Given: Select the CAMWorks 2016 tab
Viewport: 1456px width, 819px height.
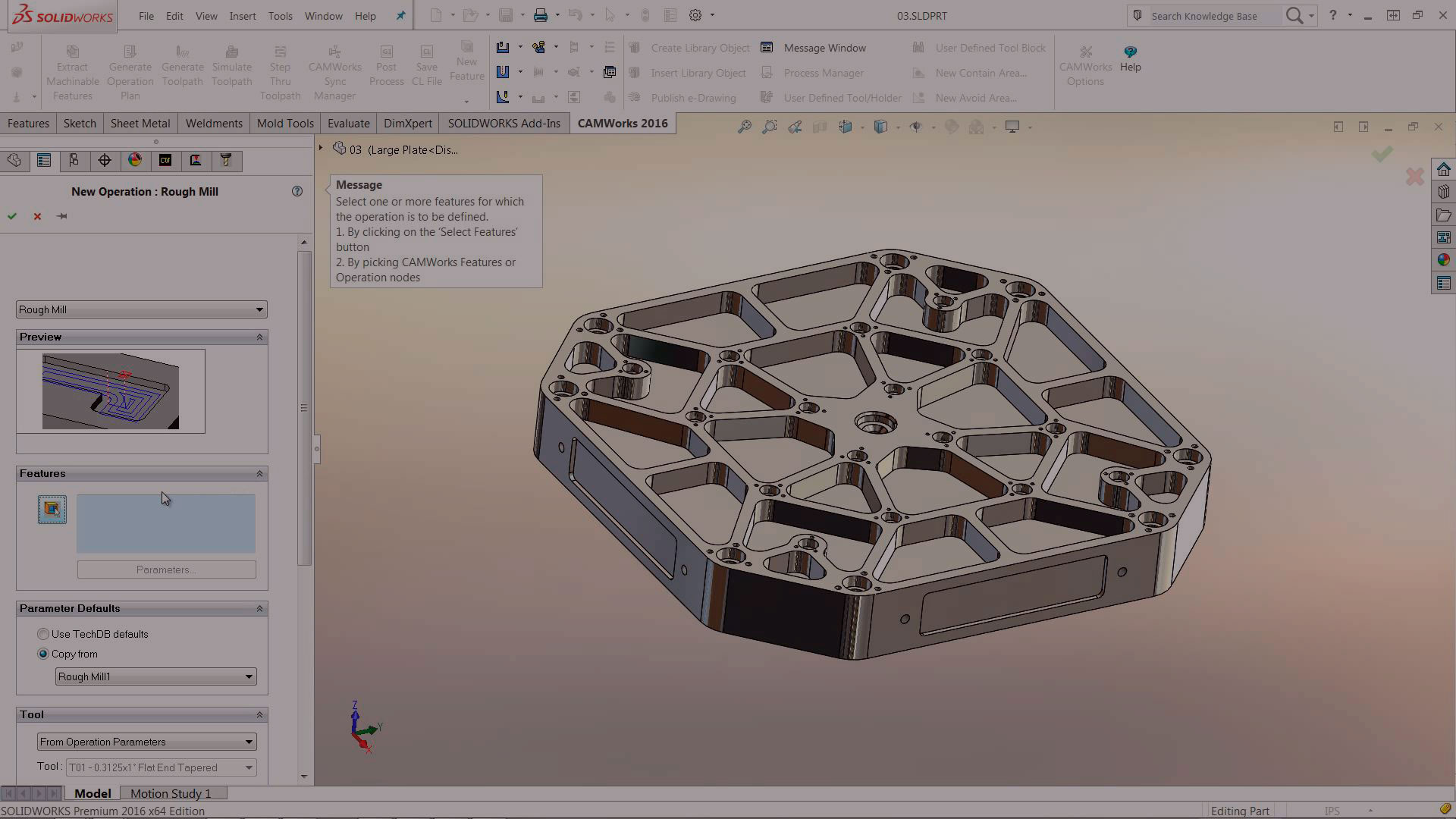Looking at the screenshot, I should [x=623, y=123].
